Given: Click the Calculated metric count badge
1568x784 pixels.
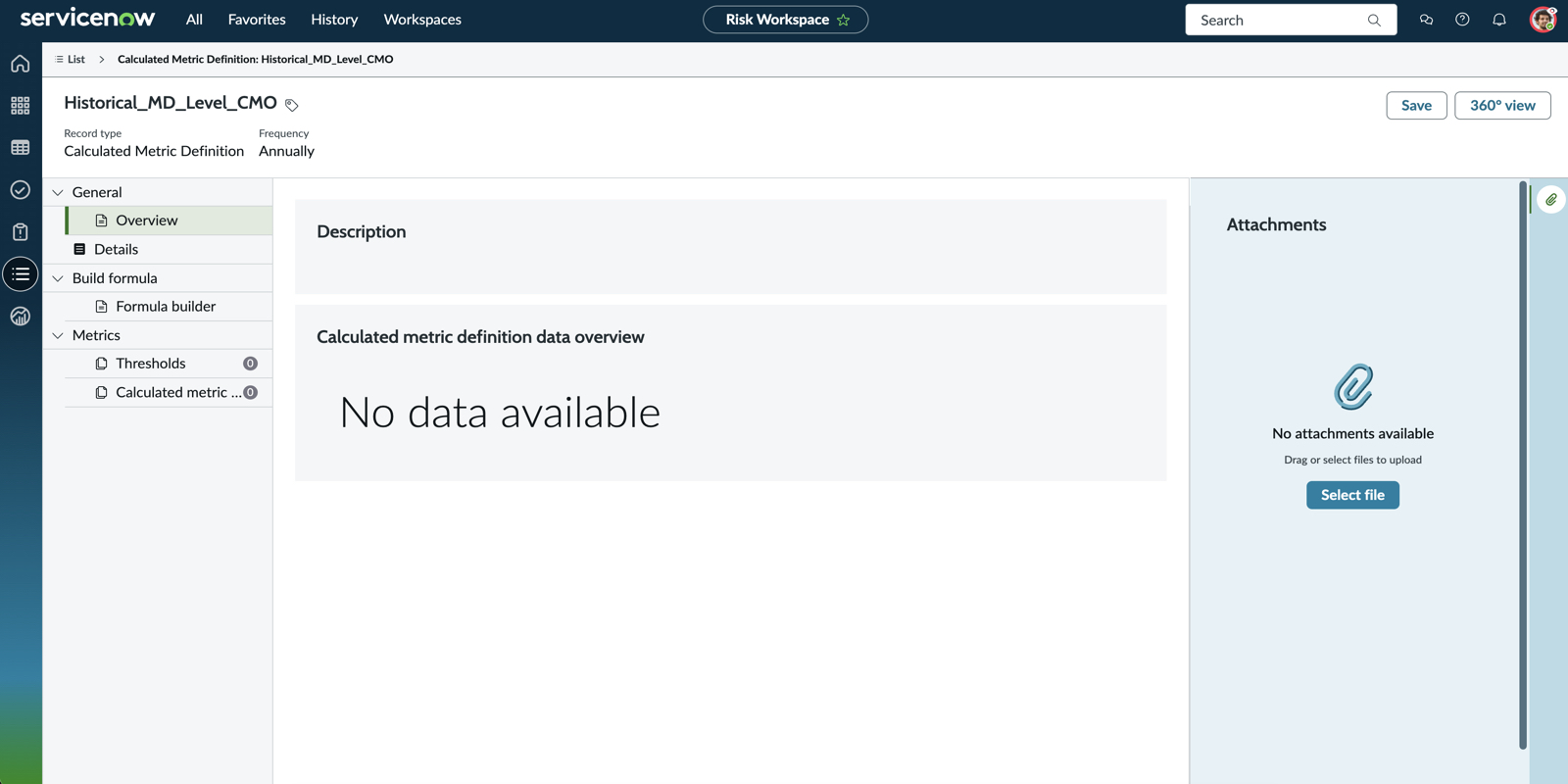Looking at the screenshot, I should (x=250, y=392).
